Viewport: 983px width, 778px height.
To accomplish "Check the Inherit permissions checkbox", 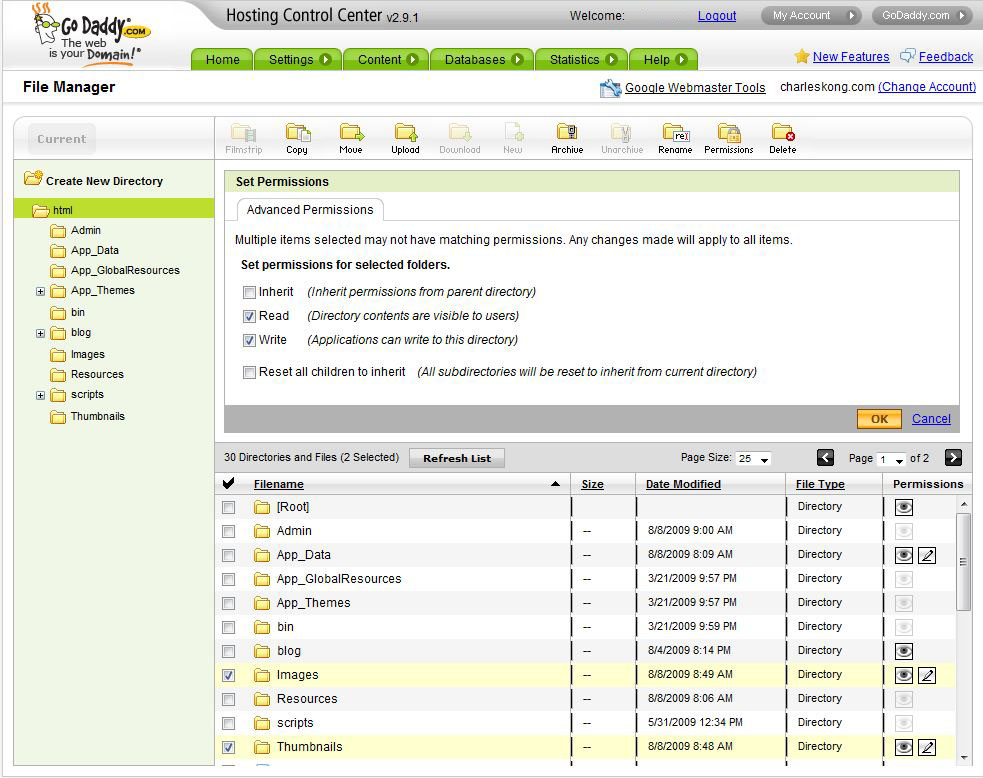I will point(250,292).
